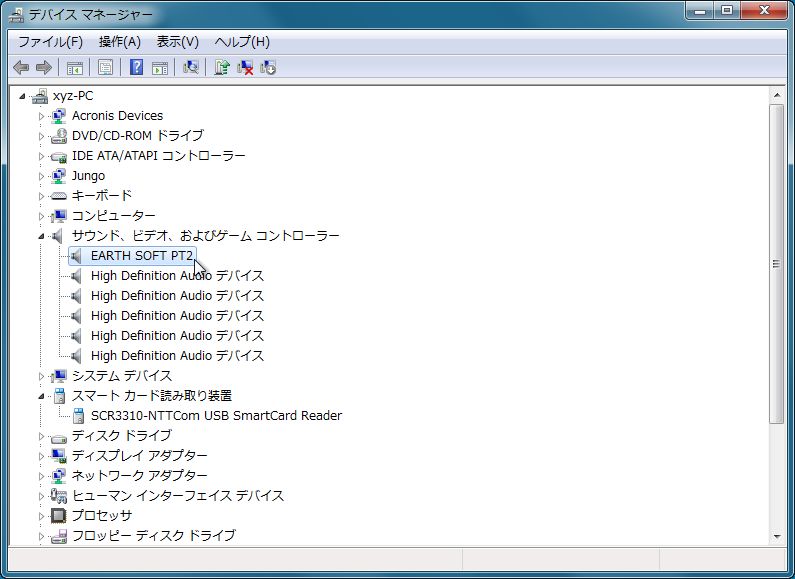This screenshot has height=579, width=795.
Task: Click the scrollbar up arrow
Action: point(777,95)
